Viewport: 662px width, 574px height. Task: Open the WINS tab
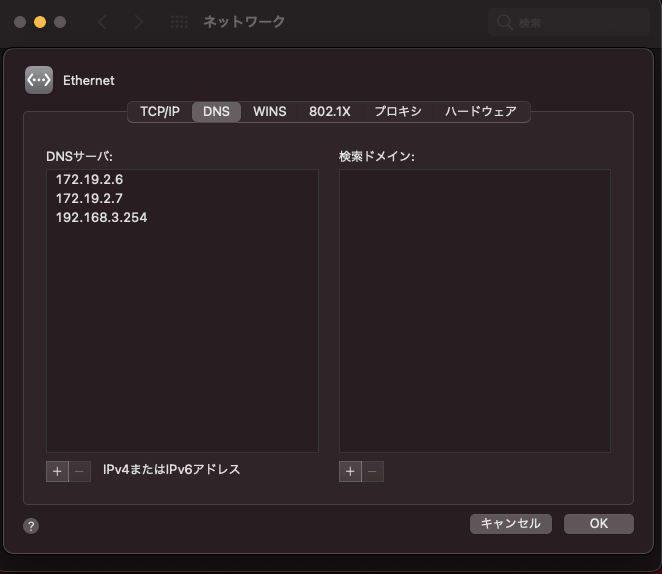[x=269, y=111]
